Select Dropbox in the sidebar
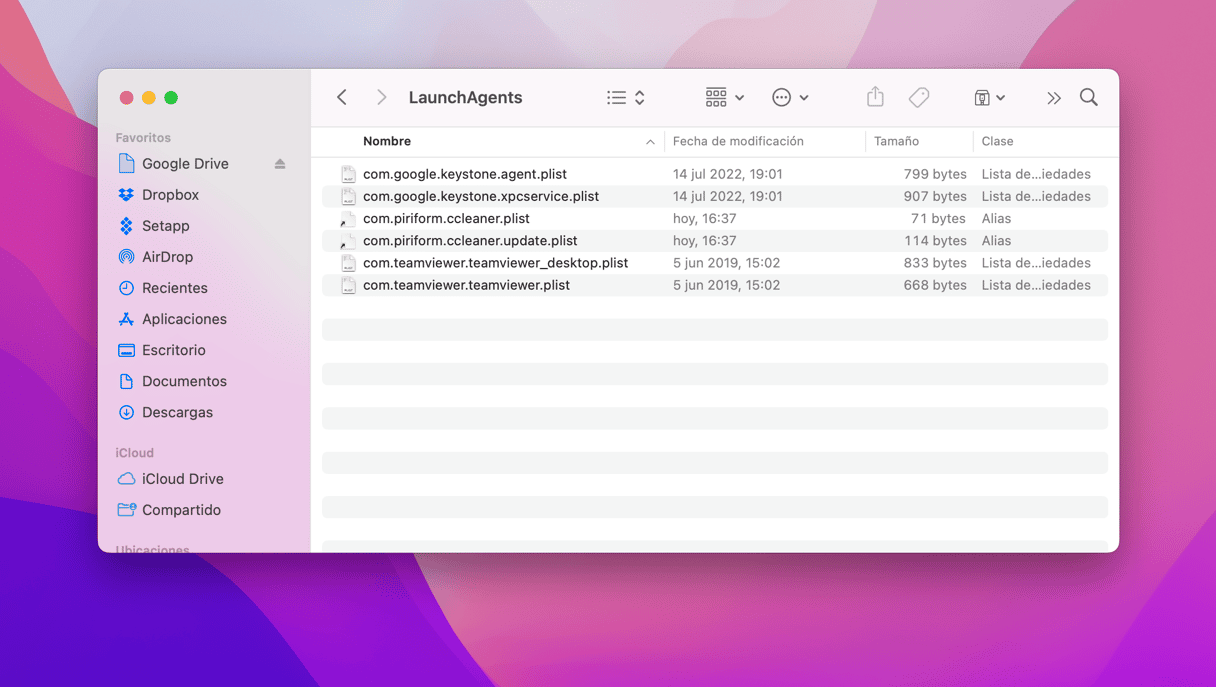This screenshot has width=1216, height=687. click(170, 195)
